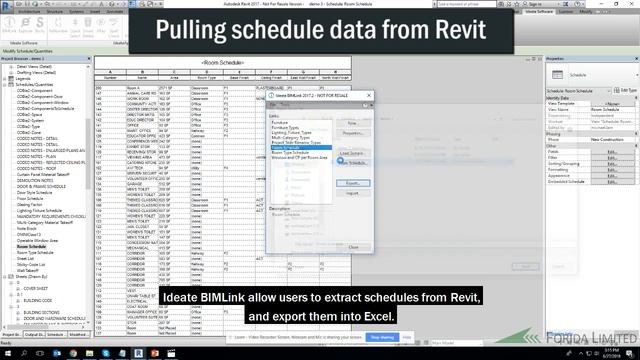Open the Tools menu in the BIMLink dialog
The height and width of the screenshot is (360, 640).
pyautogui.click(x=285, y=105)
